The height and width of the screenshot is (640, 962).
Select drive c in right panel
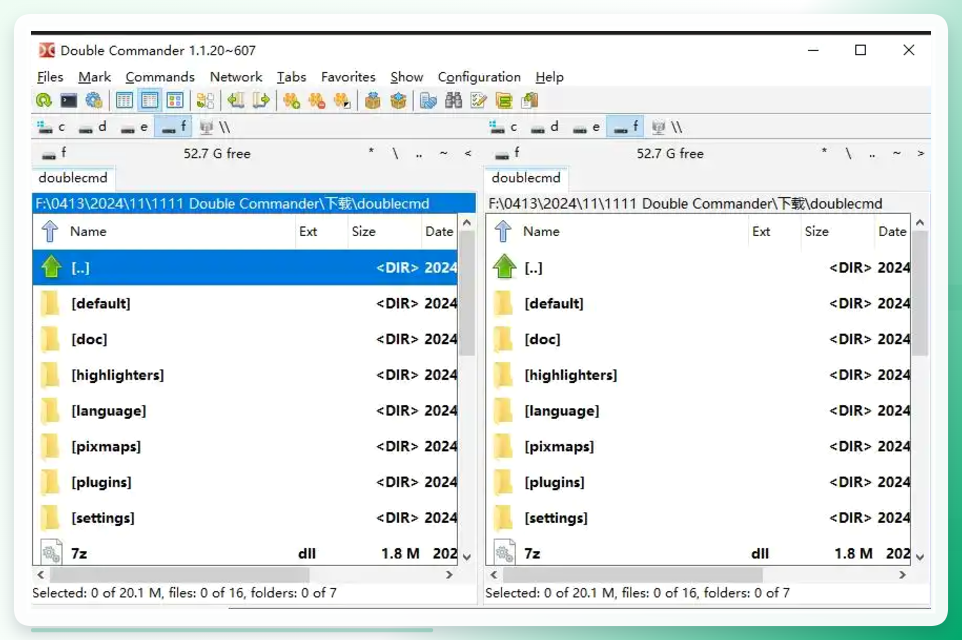coord(504,127)
